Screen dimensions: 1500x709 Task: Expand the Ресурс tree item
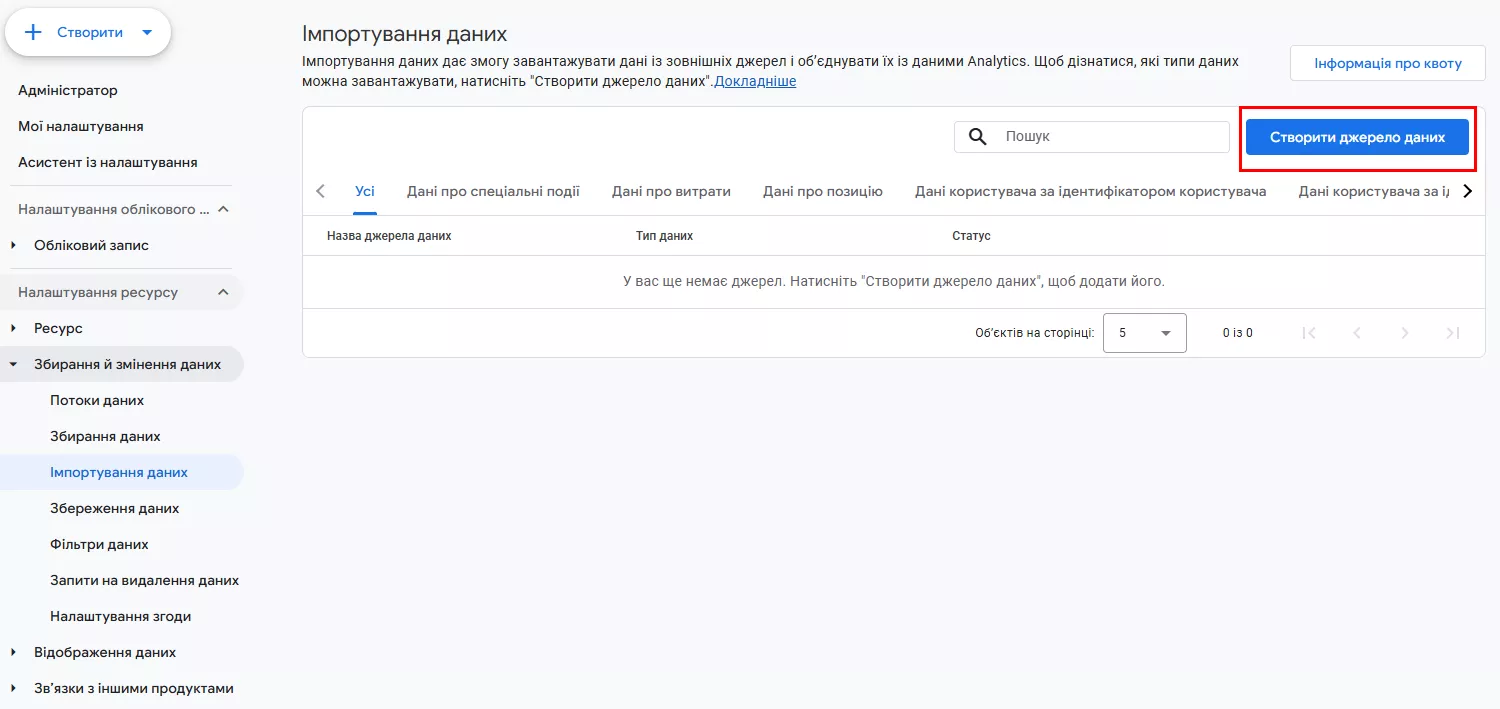point(14,328)
